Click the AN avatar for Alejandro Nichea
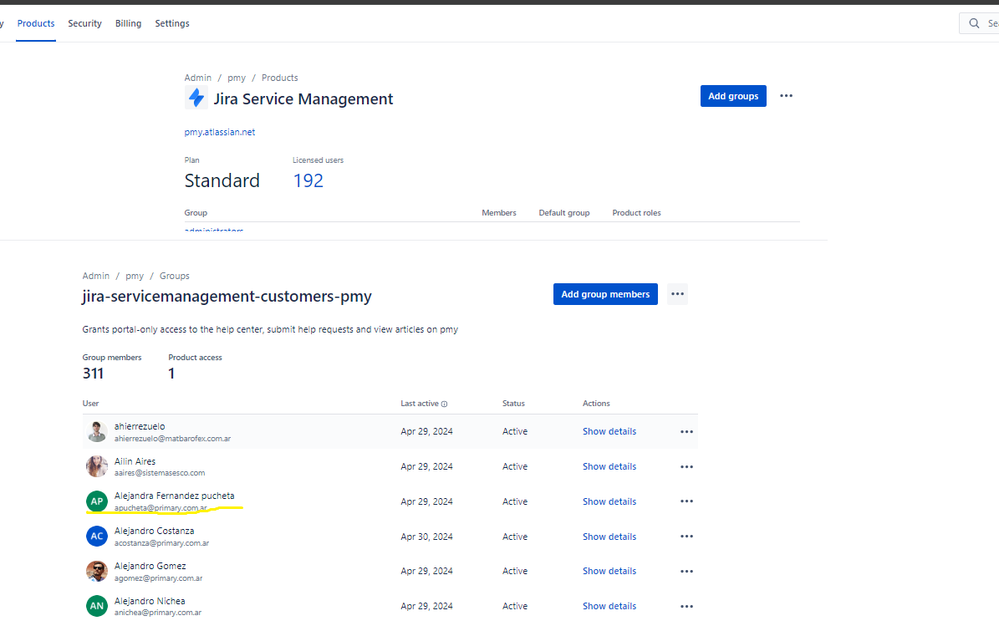Image resolution: width=999 pixels, height=620 pixels. coord(97,606)
